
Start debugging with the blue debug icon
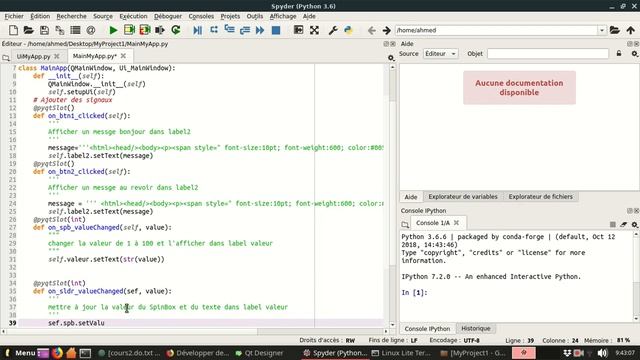pos(198,30)
